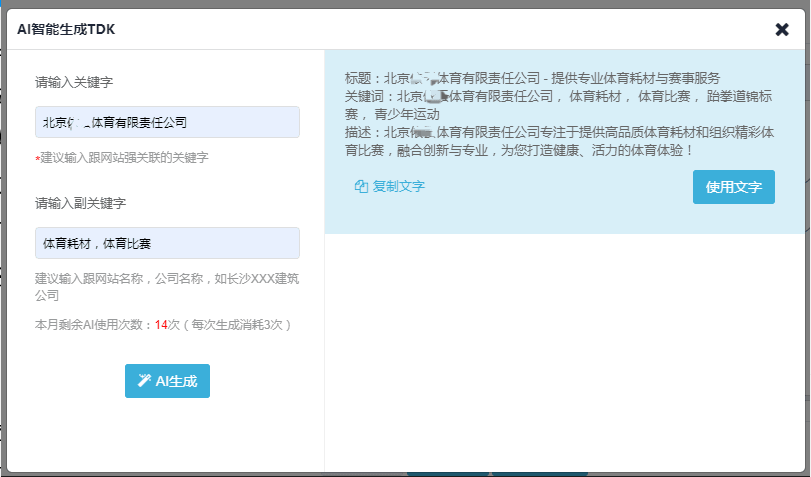
Task: Focus the main keyword input with company name
Action: (x=167, y=122)
